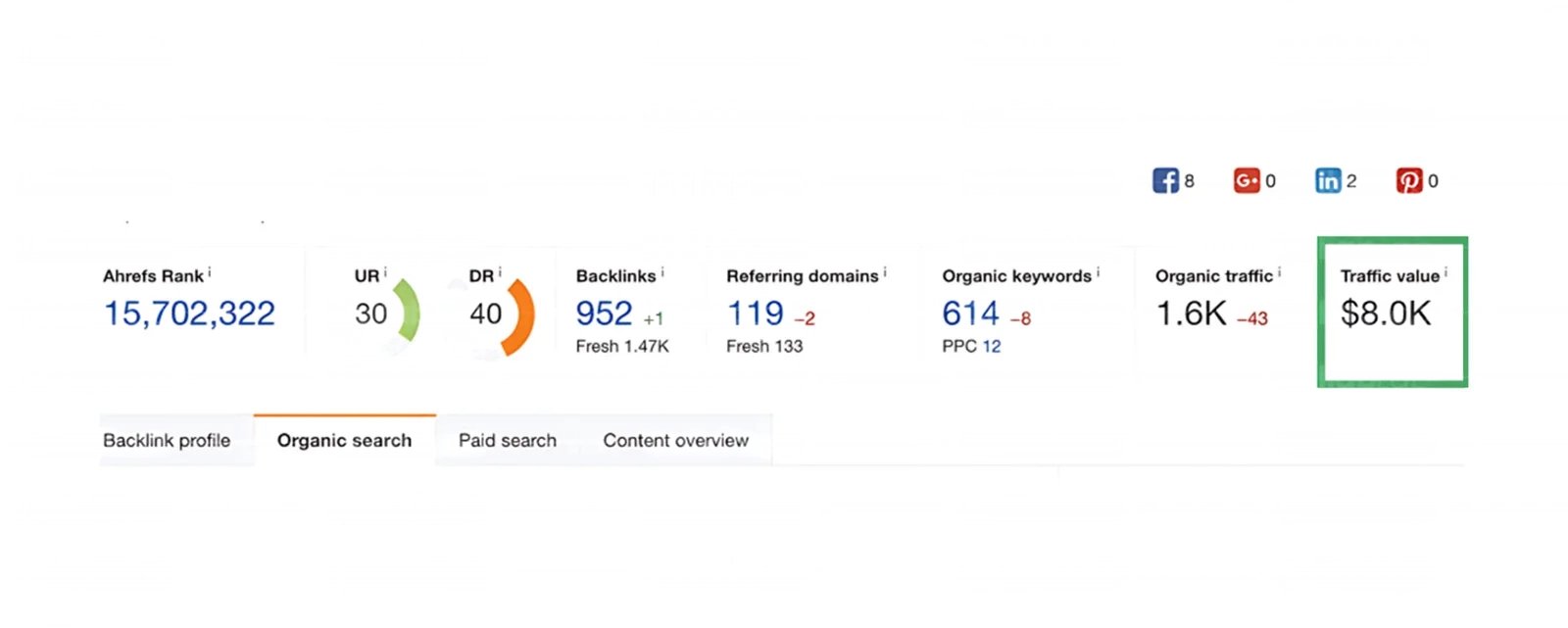Open the 952 backlinks count link
Screen dimensions: 1568x628
[x=604, y=314]
